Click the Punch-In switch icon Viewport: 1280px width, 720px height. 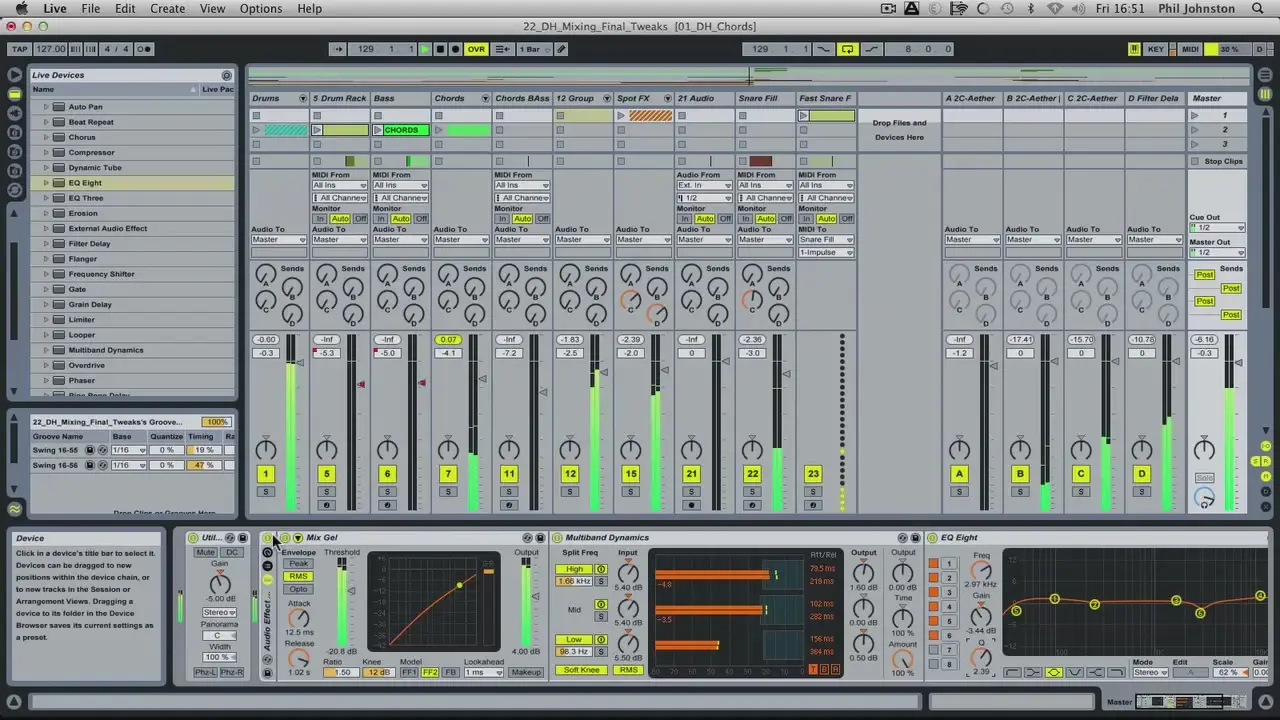[x=824, y=49]
